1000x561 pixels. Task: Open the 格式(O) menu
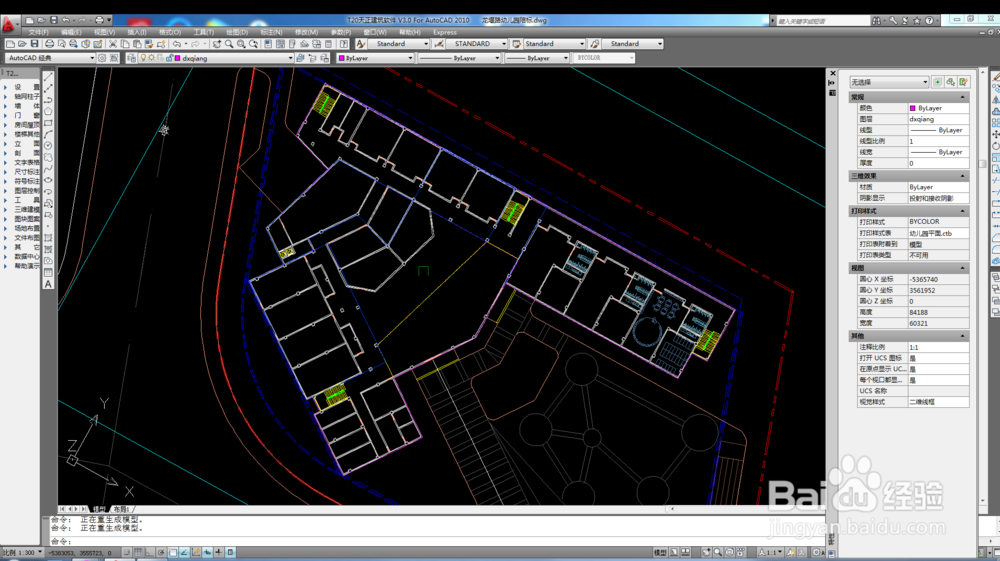coord(170,32)
